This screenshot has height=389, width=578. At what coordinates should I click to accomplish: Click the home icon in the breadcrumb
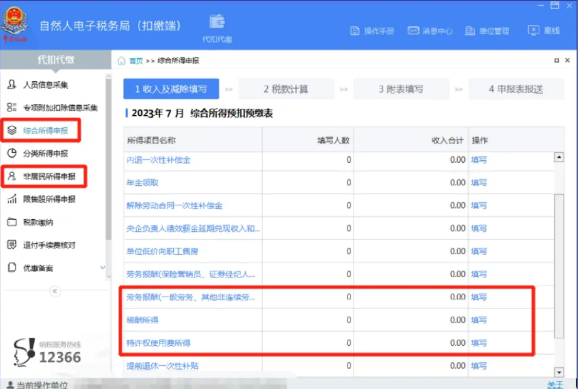121,61
